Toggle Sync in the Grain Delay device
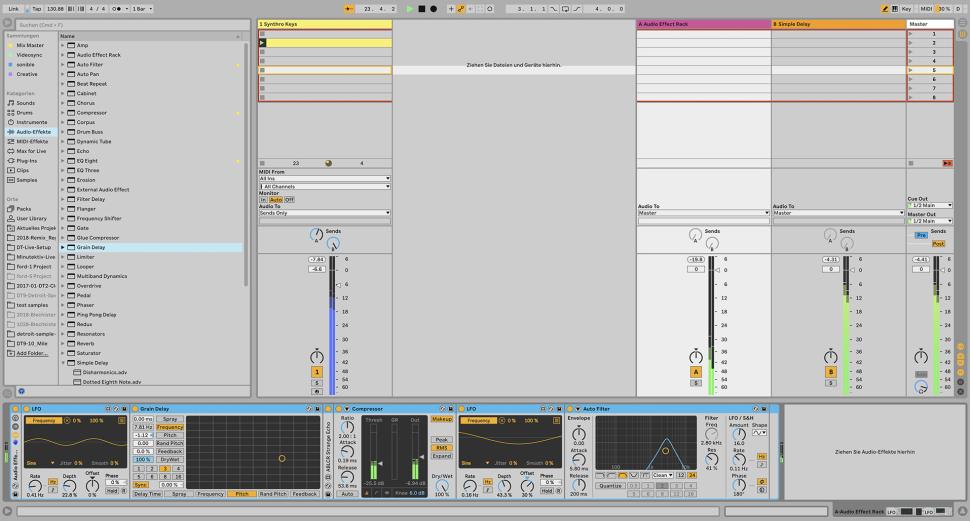 pos(140,486)
